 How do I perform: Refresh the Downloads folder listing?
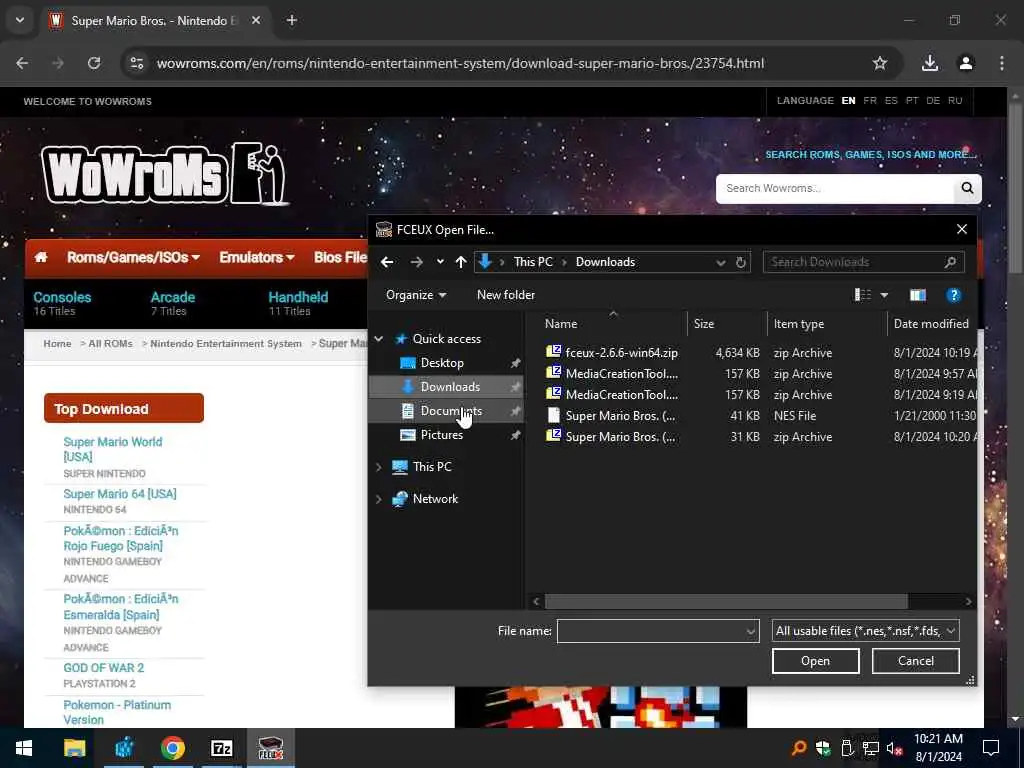pos(741,262)
